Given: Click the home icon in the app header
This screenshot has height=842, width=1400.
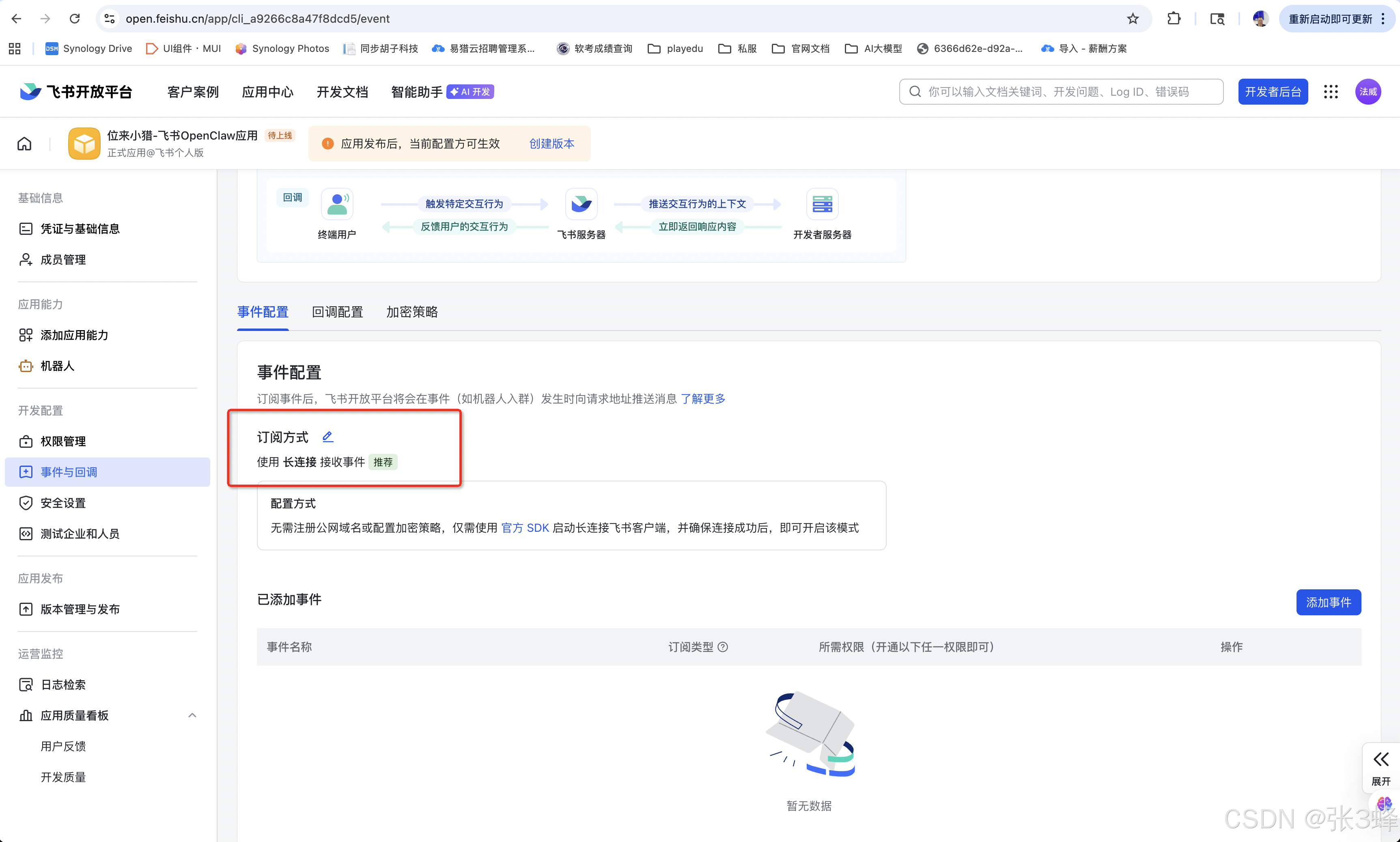Looking at the screenshot, I should [24, 144].
